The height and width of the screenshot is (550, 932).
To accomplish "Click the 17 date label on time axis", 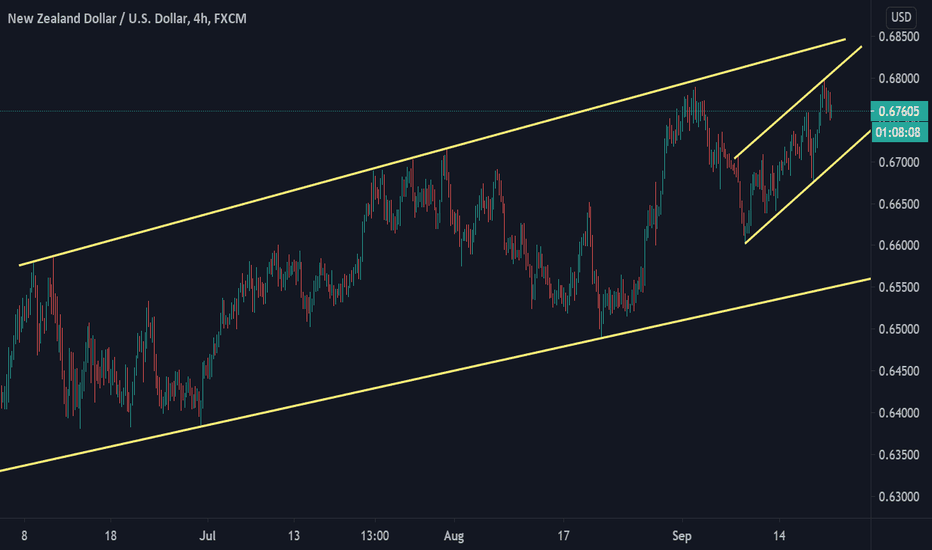I will [563, 536].
